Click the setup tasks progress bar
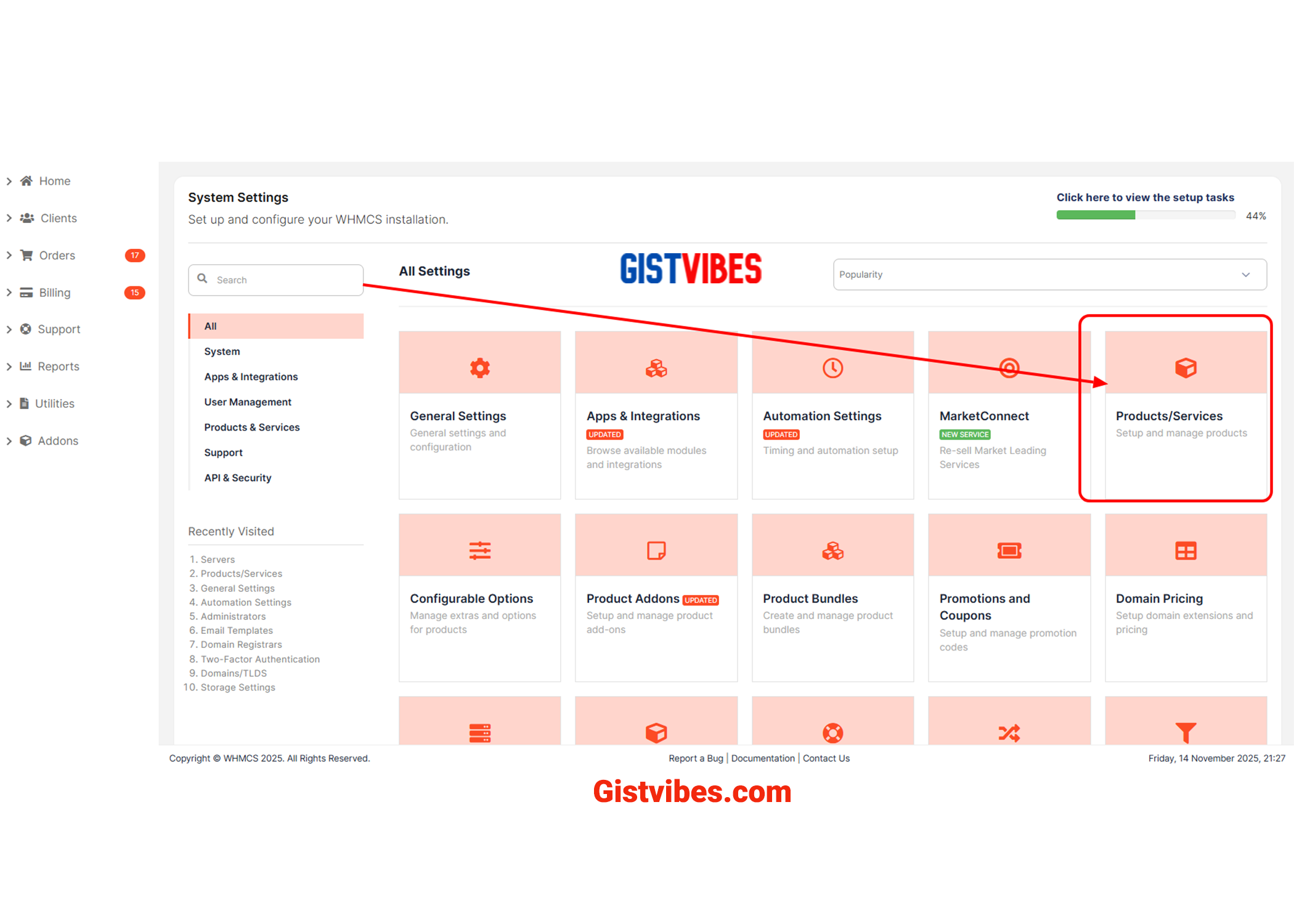This screenshot has height=924, width=1294. [1145, 215]
